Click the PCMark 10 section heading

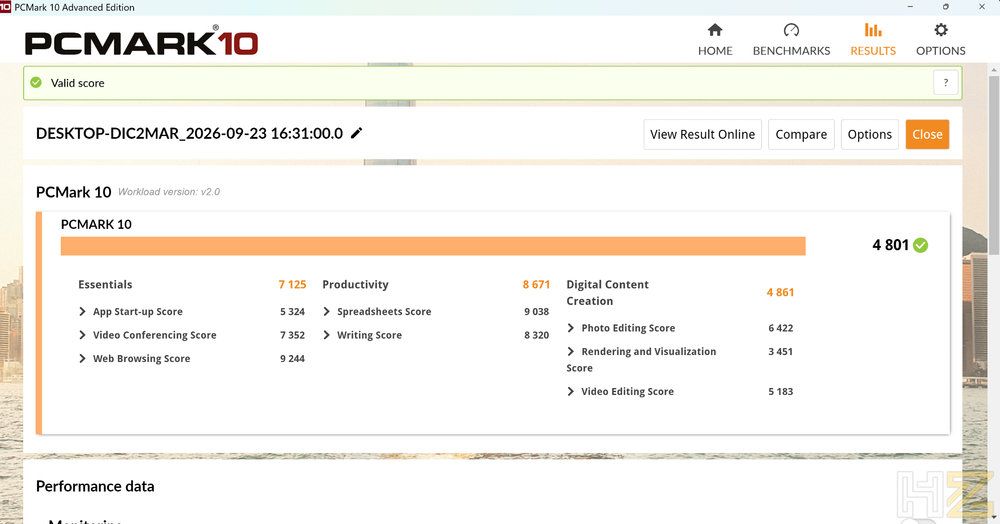click(73, 192)
